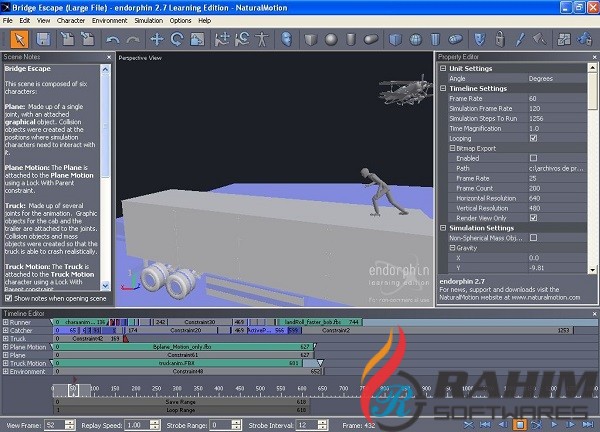
Task: Collapse the Timeline Settings section
Action: click(x=443, y=88)
